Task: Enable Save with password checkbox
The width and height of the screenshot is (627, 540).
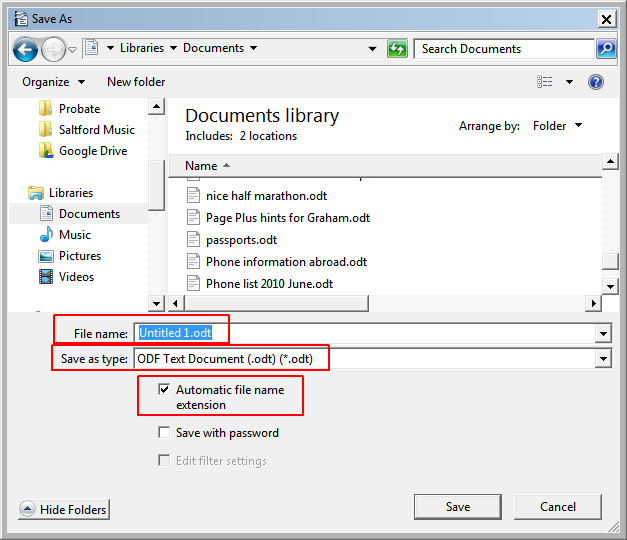Action: pyautogui.click(x=164, y=433)
